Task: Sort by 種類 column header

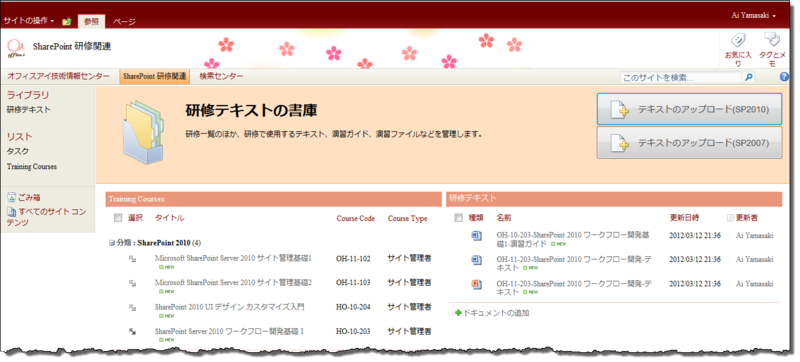Action: (x=476, y=218)
